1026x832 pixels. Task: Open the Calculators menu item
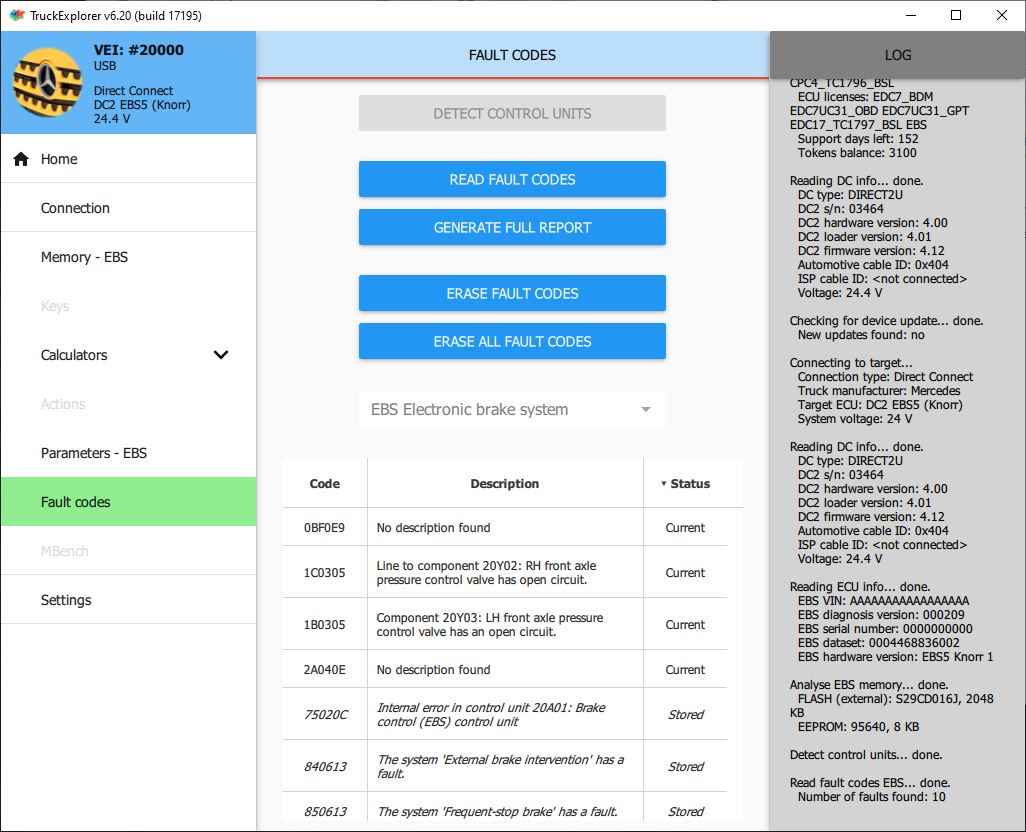pos(128,355)
